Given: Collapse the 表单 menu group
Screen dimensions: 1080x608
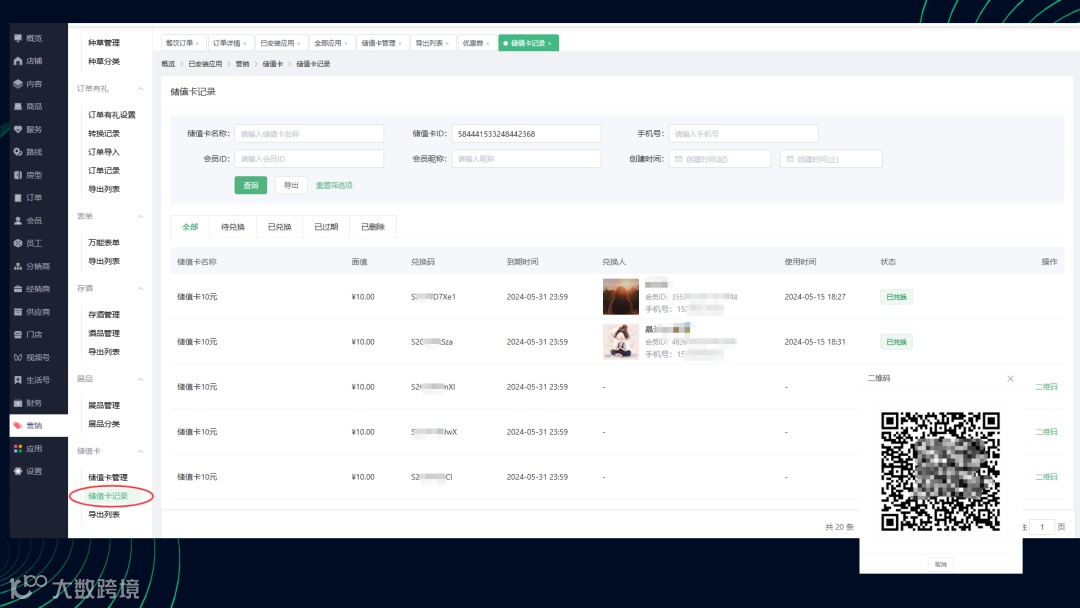Looking at the screenshot, I should (141, 216).
